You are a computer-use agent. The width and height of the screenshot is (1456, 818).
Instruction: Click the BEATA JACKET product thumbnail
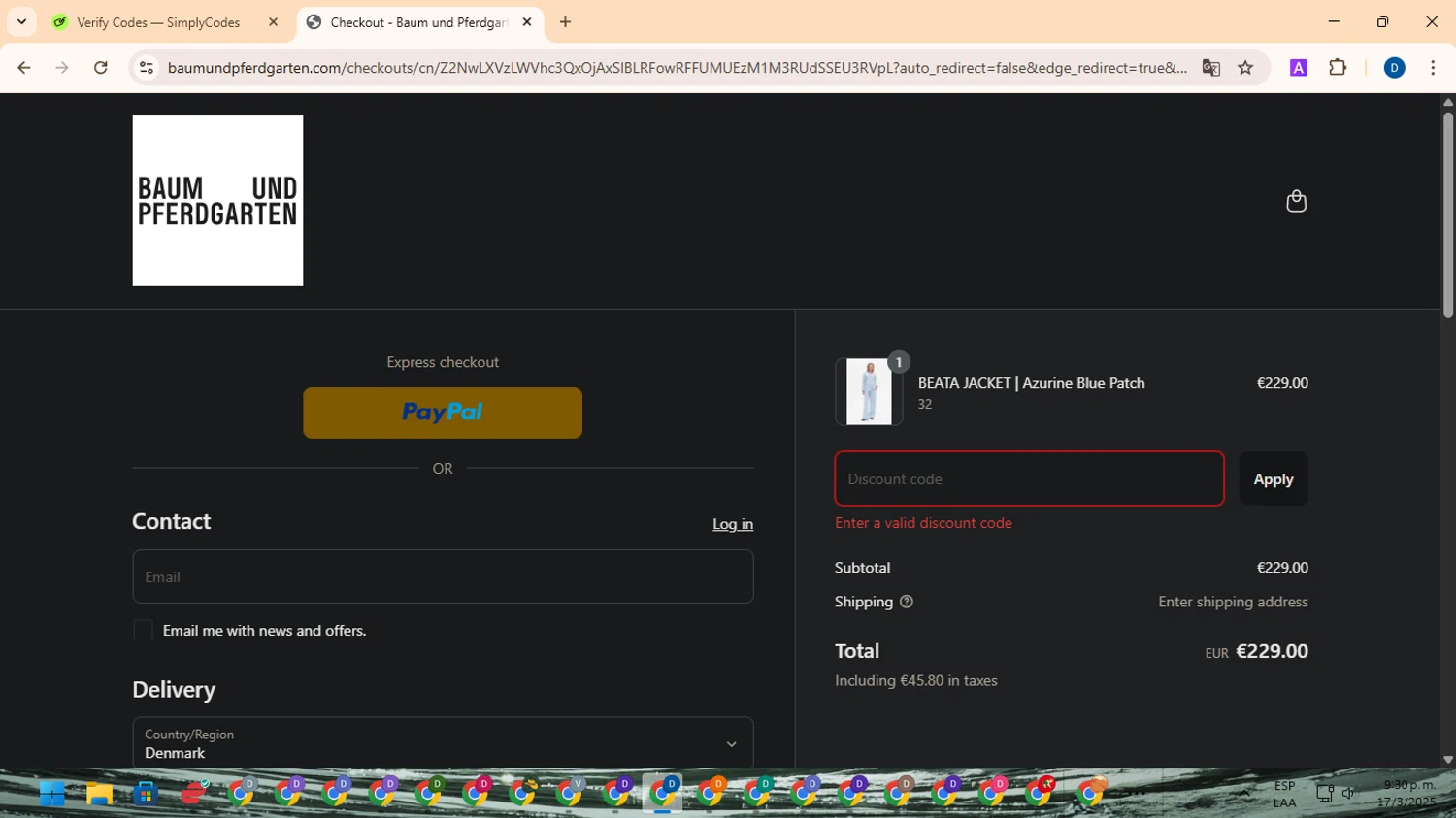click(869, 391)
